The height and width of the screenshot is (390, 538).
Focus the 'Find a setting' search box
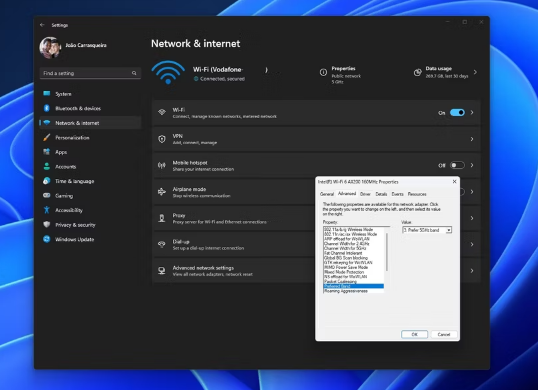click(x=90, y=73)
